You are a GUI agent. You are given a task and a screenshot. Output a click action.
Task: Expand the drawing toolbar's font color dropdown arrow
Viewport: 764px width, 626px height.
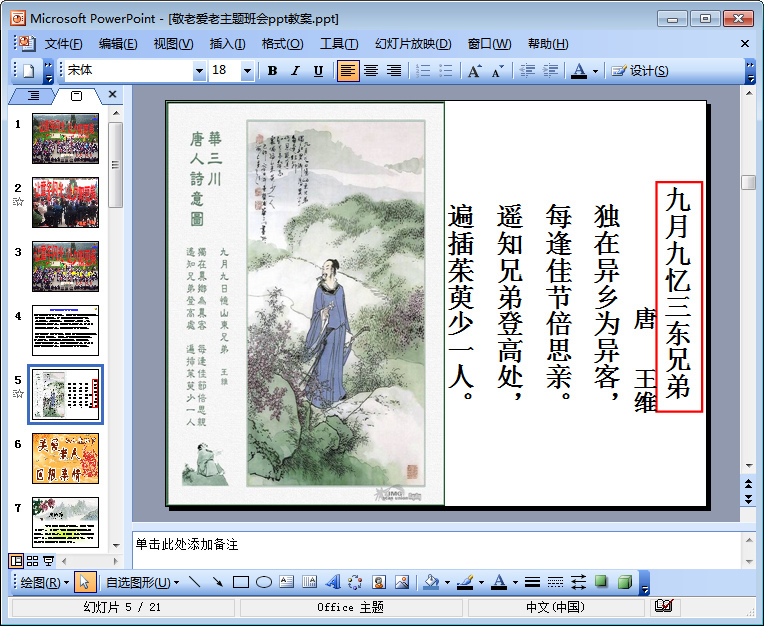pos(515,582)
